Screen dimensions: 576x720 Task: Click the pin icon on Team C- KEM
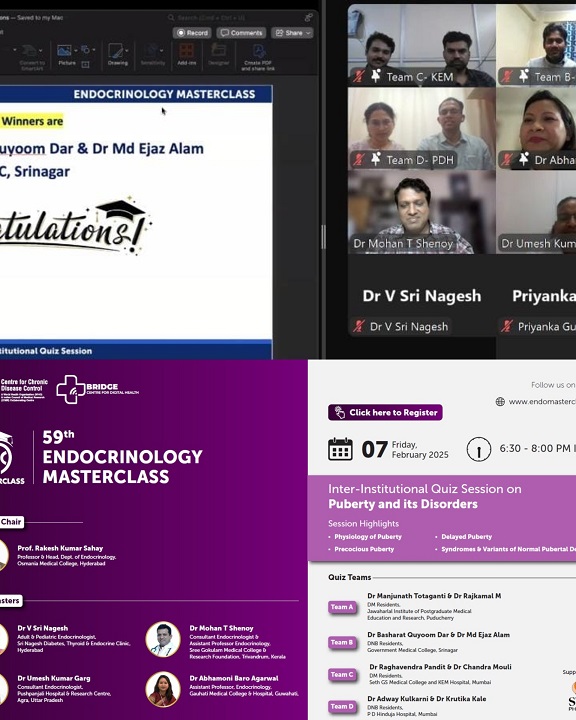pos(376,76)
